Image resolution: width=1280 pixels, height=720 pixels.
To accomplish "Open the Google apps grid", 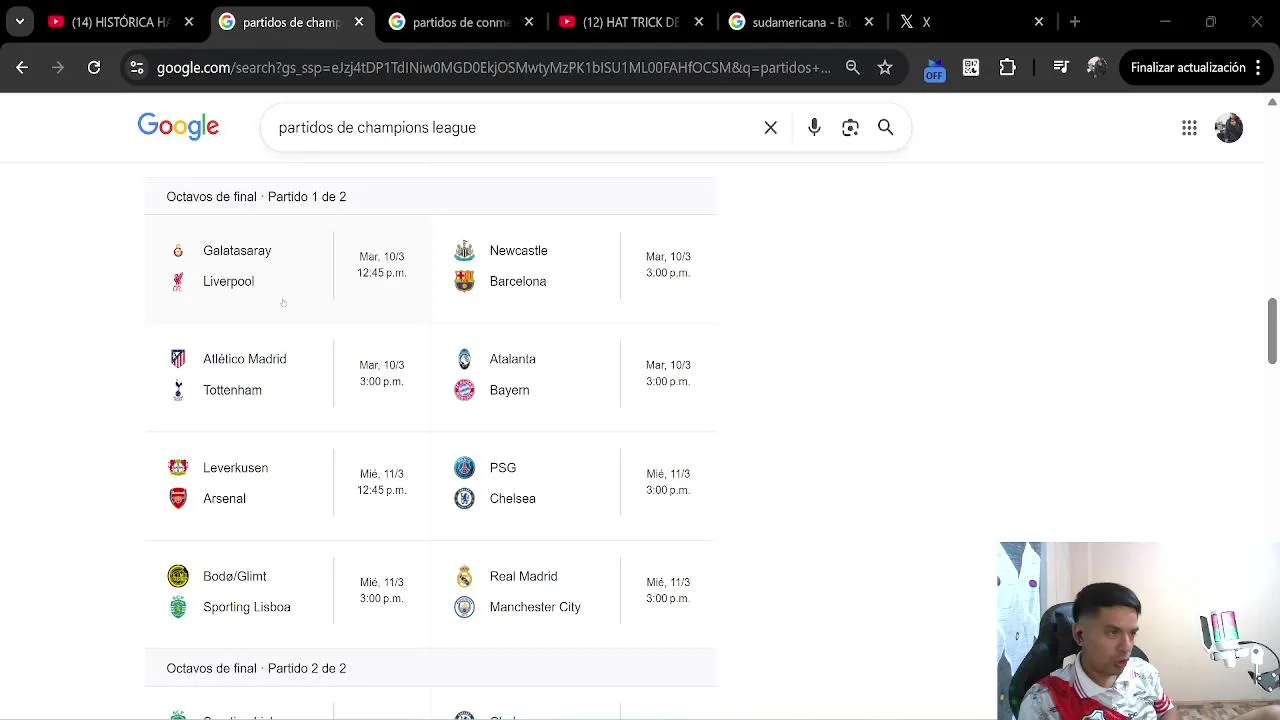I will pos(1189,128).
